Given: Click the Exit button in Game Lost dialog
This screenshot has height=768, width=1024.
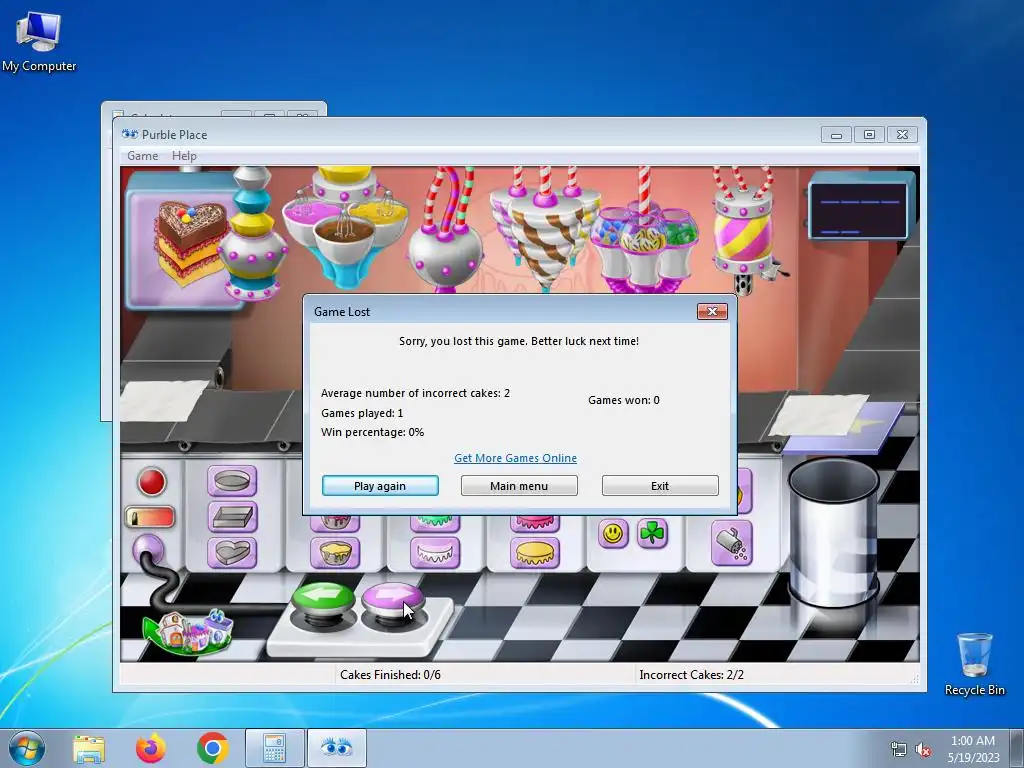Looking at the screenshot, I should tap(660, 486).
